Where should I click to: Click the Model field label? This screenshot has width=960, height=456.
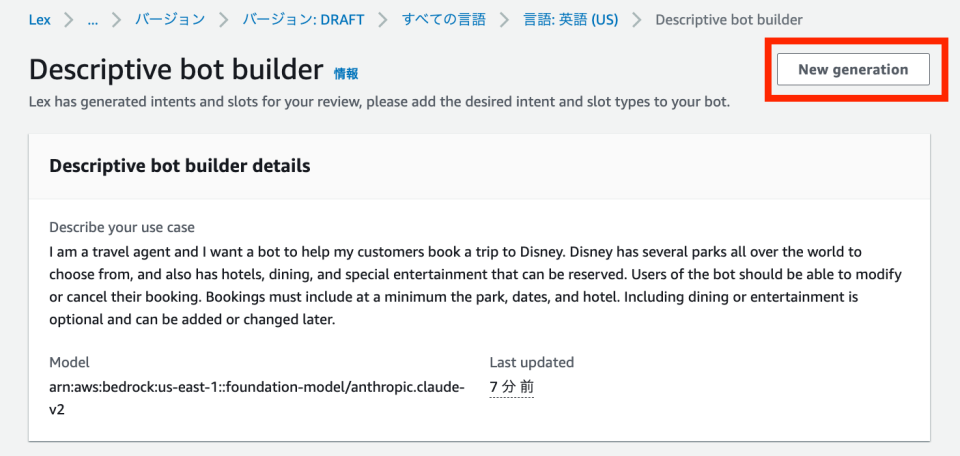click(69, 362)
